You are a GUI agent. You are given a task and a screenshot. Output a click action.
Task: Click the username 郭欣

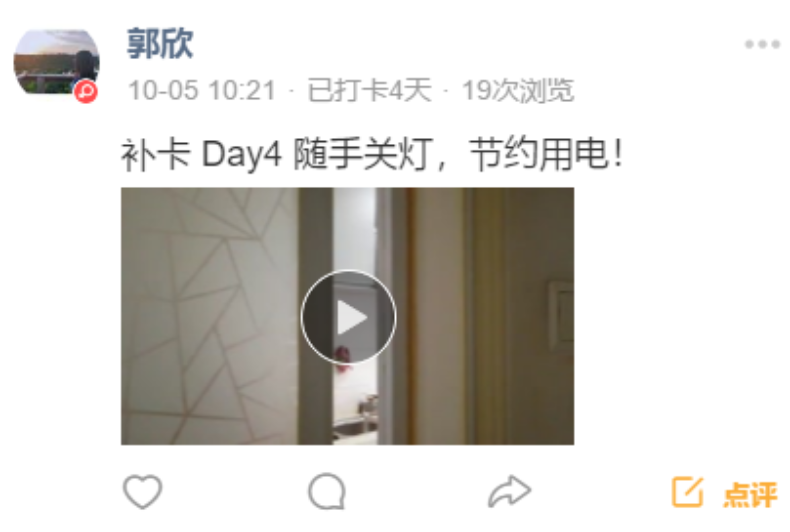(x=160, y=43)
